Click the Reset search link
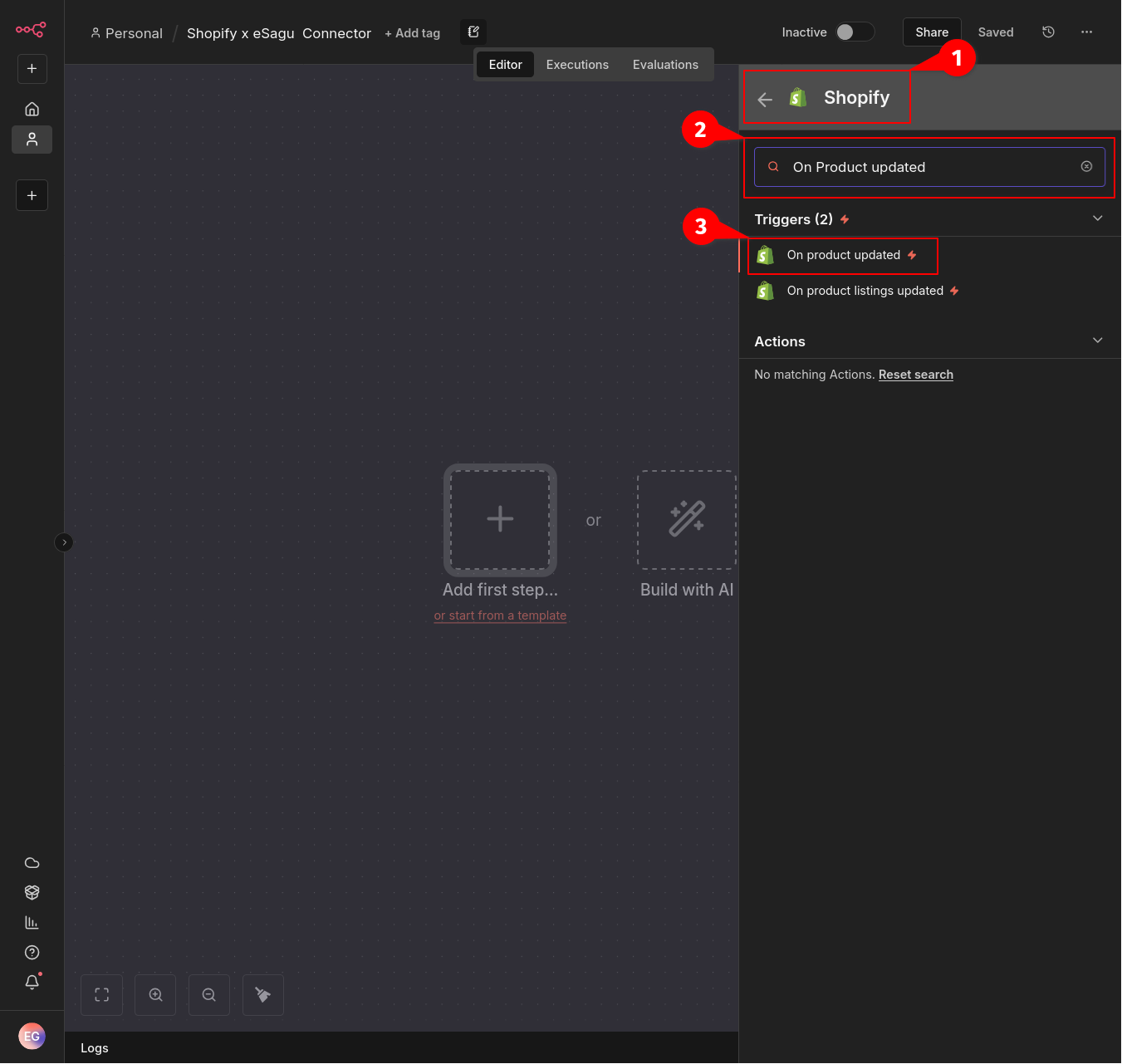This screenshot has width=1122, height=1064. click(x=916, y=375)
